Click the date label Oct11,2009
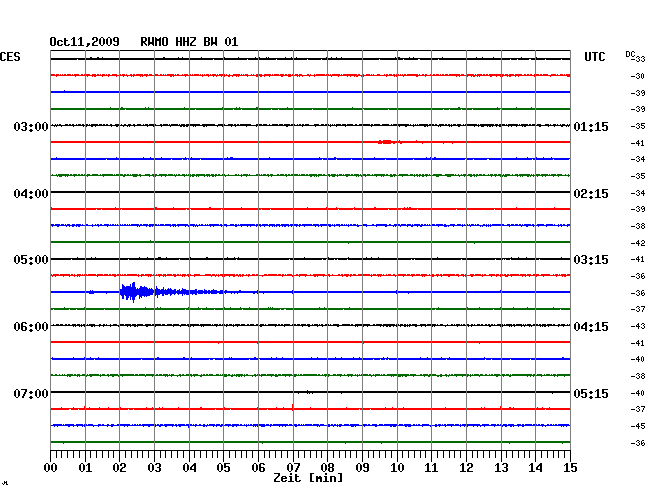Image resolution: width=650 pixels, height=494 pixels. pos(84,42)
